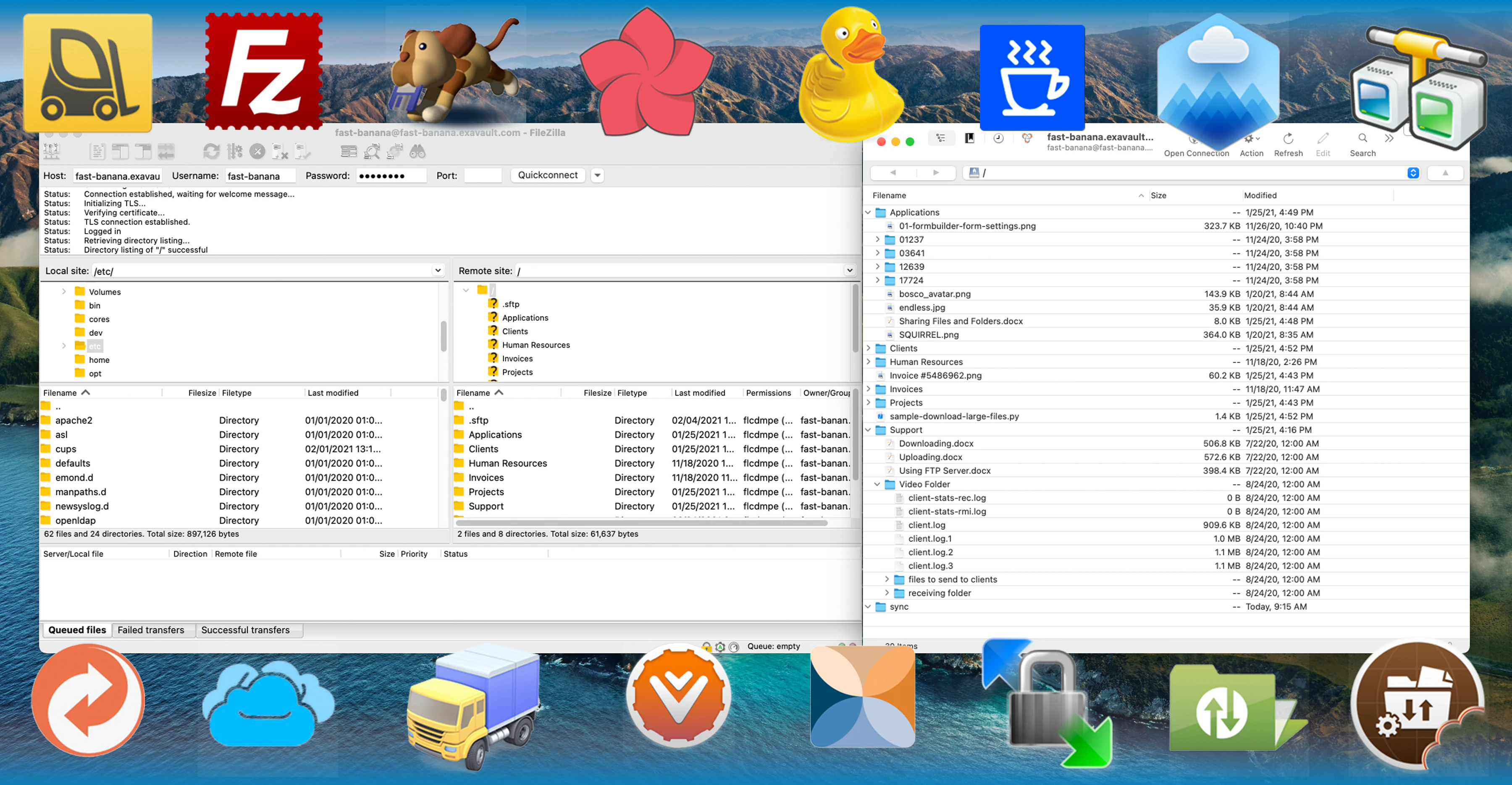Expand the Clients folder in Transmit
The image size is (1512, 785).
[869, 348]
